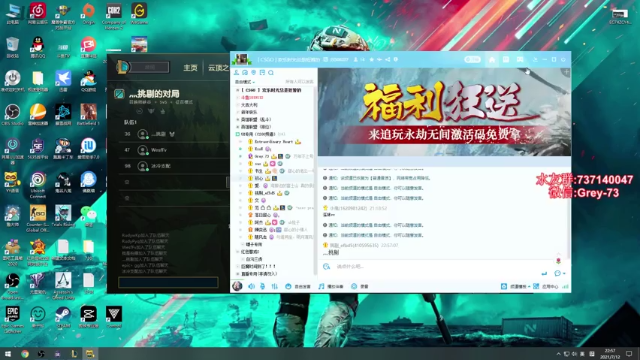This screenshot has width=640, height=360.
Task: Click the star favorite icon in YY title bar
Action: [371, 60]
